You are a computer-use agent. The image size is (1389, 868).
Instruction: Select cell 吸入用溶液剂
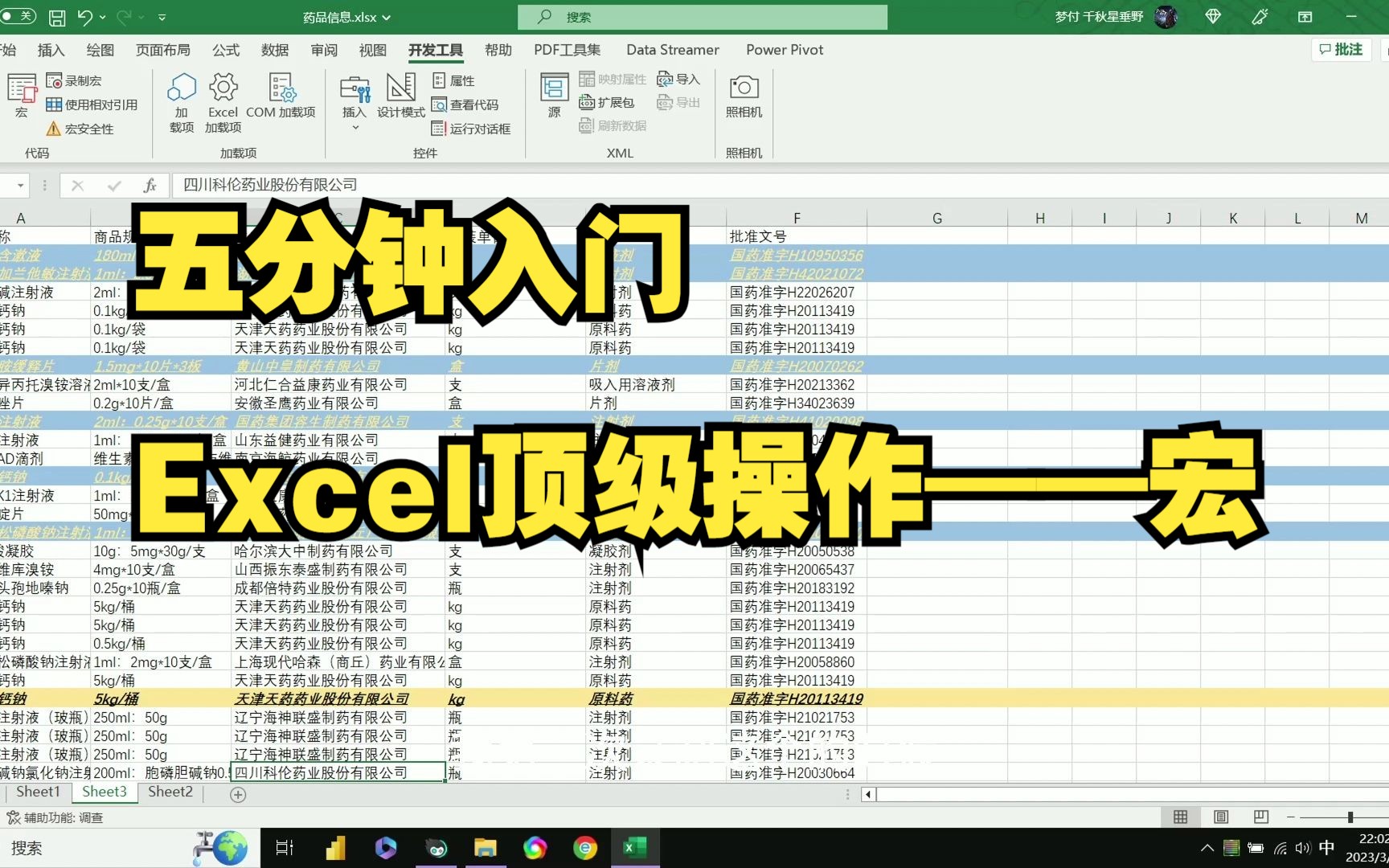tap(656, 385)
